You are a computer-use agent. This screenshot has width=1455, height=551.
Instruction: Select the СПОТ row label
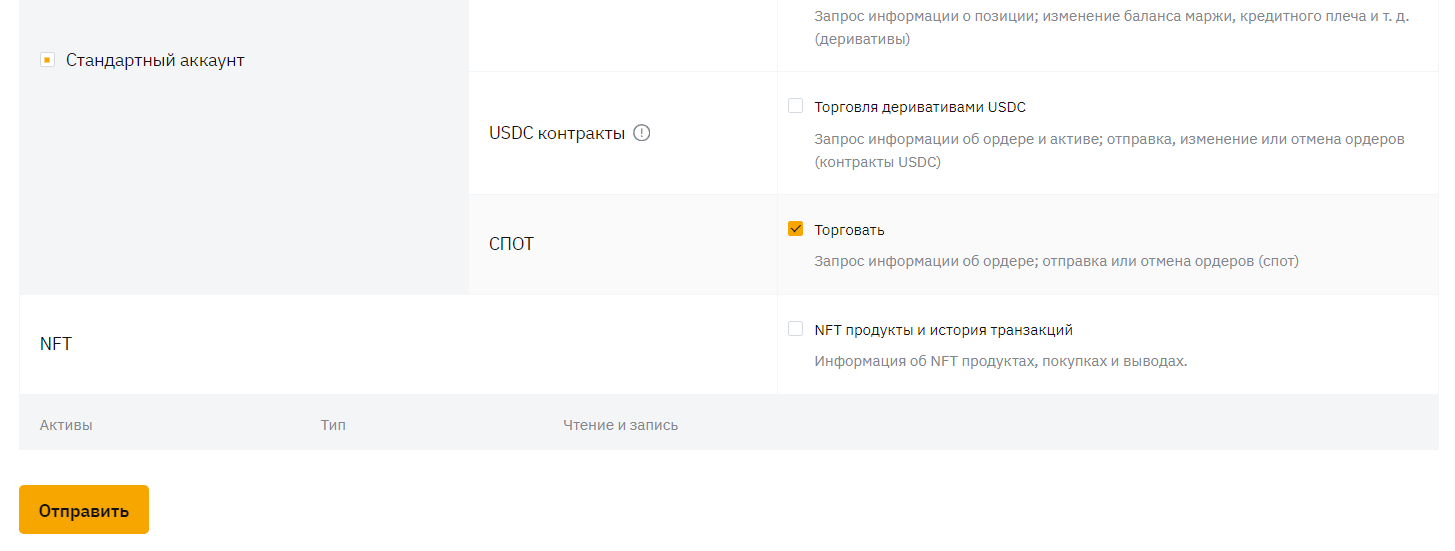tap(511, 244)
